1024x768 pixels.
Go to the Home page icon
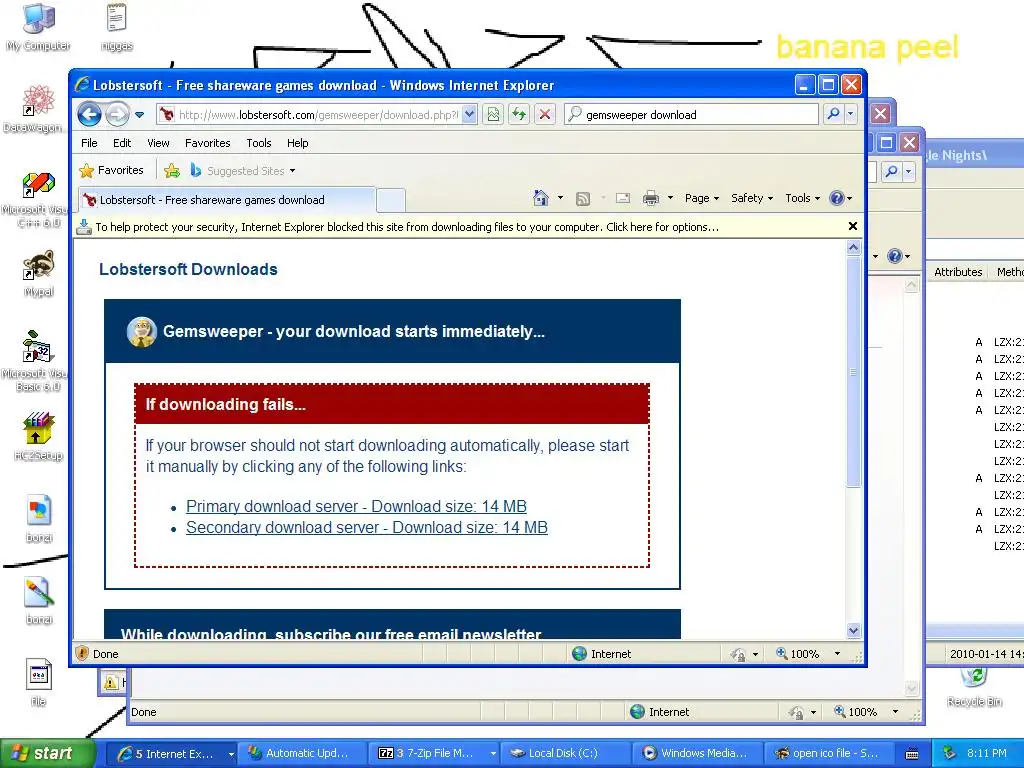tap(541, 198)
